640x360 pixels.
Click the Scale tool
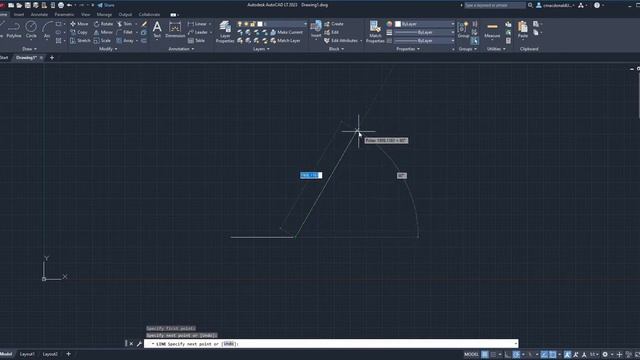coord(102,41)
